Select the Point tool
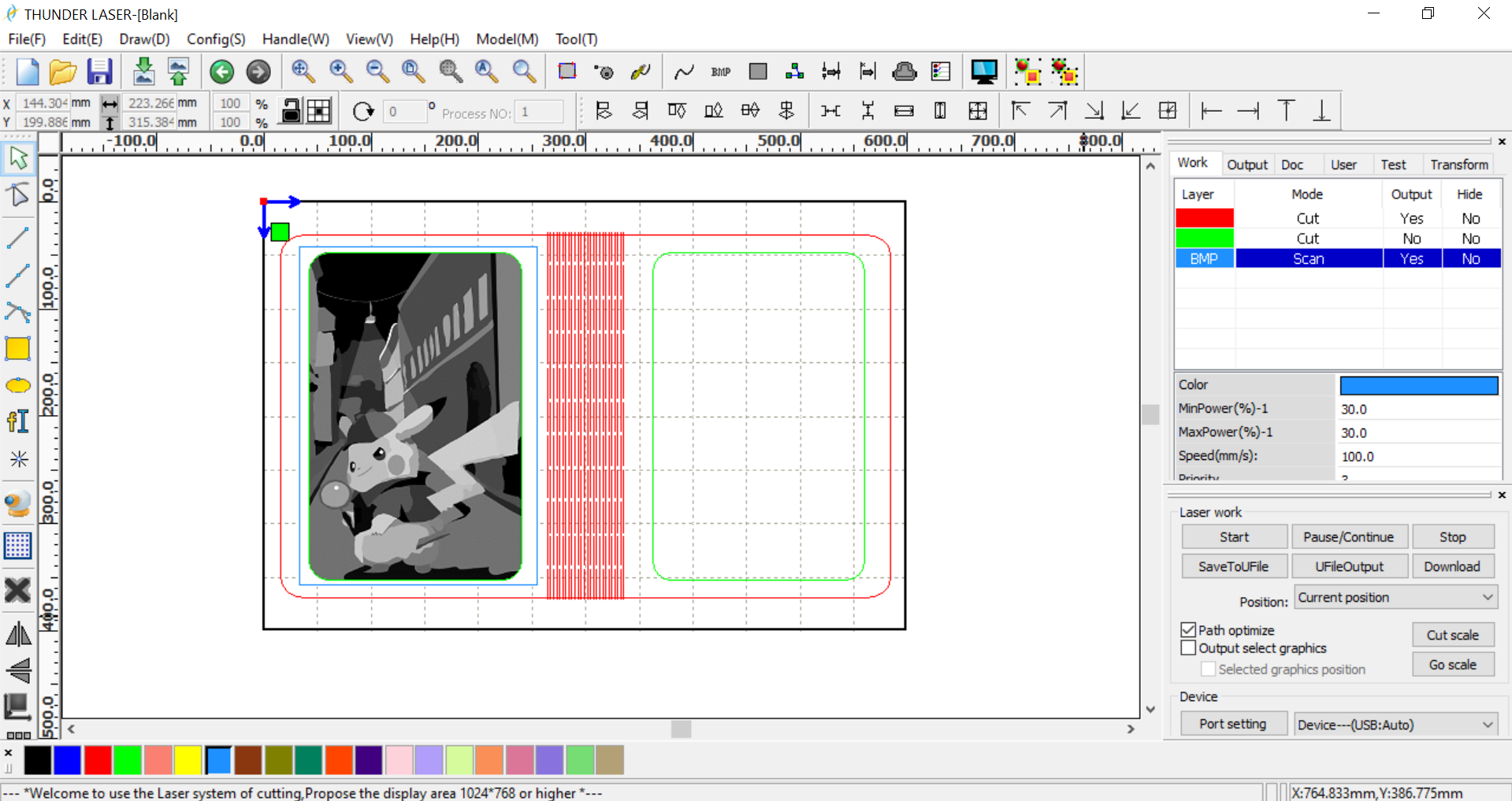Image resolution: width=1512 pixels, height=801 pixels. click(18, 459)
